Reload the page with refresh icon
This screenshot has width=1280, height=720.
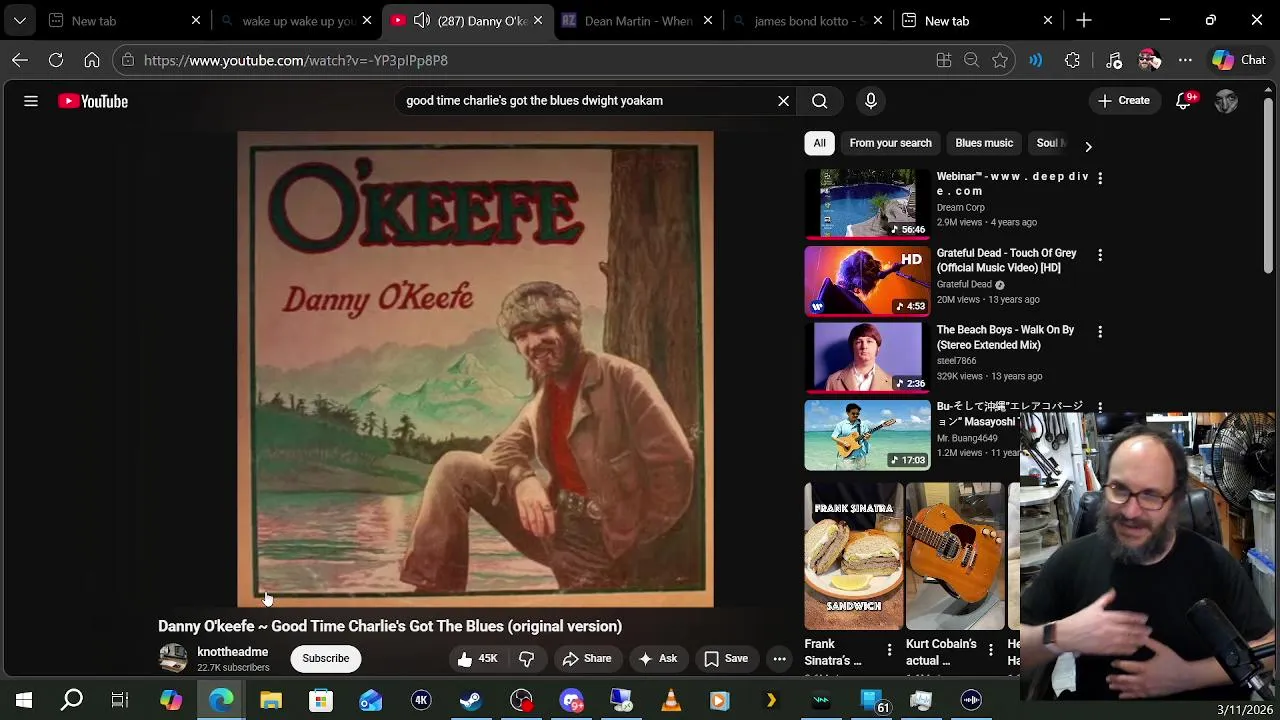click(56, 60)
